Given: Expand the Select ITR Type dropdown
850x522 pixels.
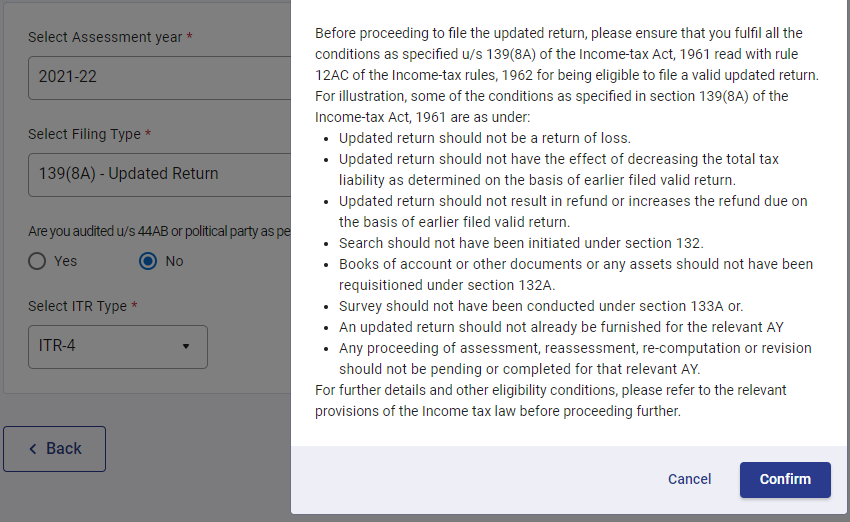Looking at the screenshot, I should (117, 346).
